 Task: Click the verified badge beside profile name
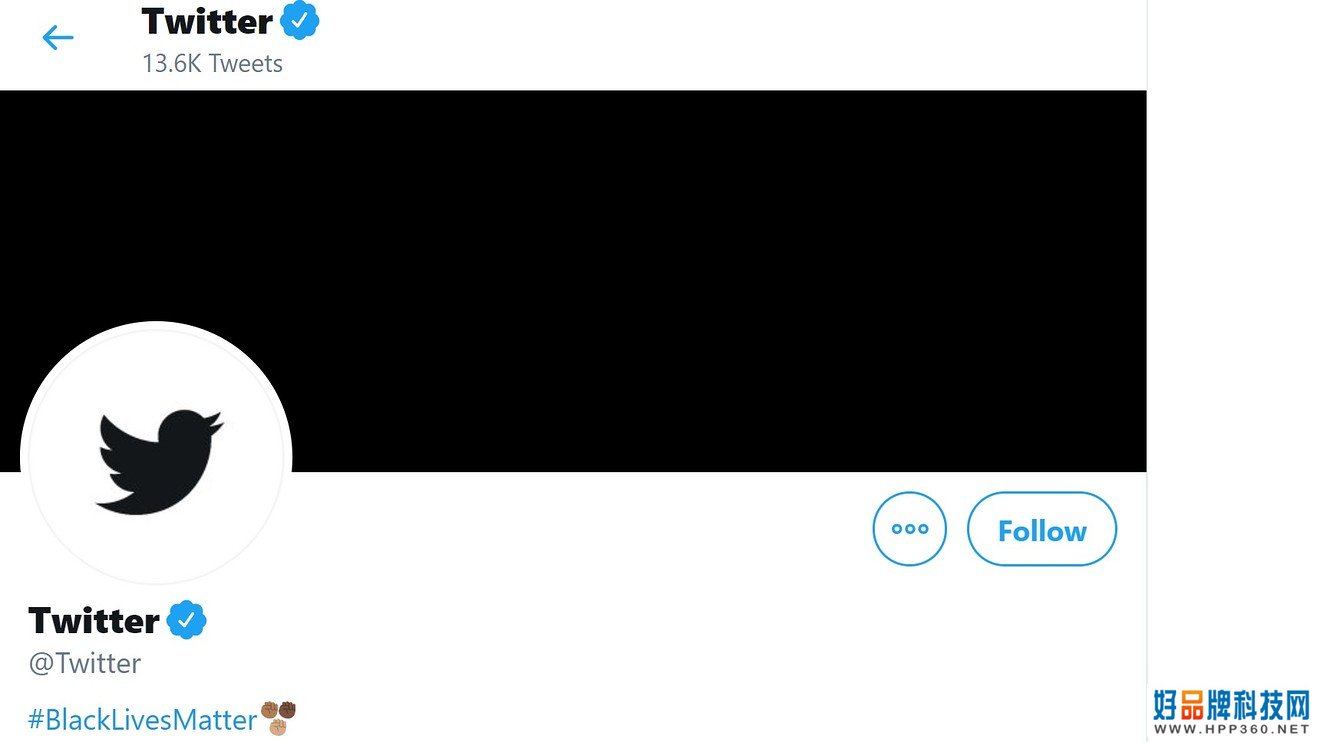pos(186,621)
